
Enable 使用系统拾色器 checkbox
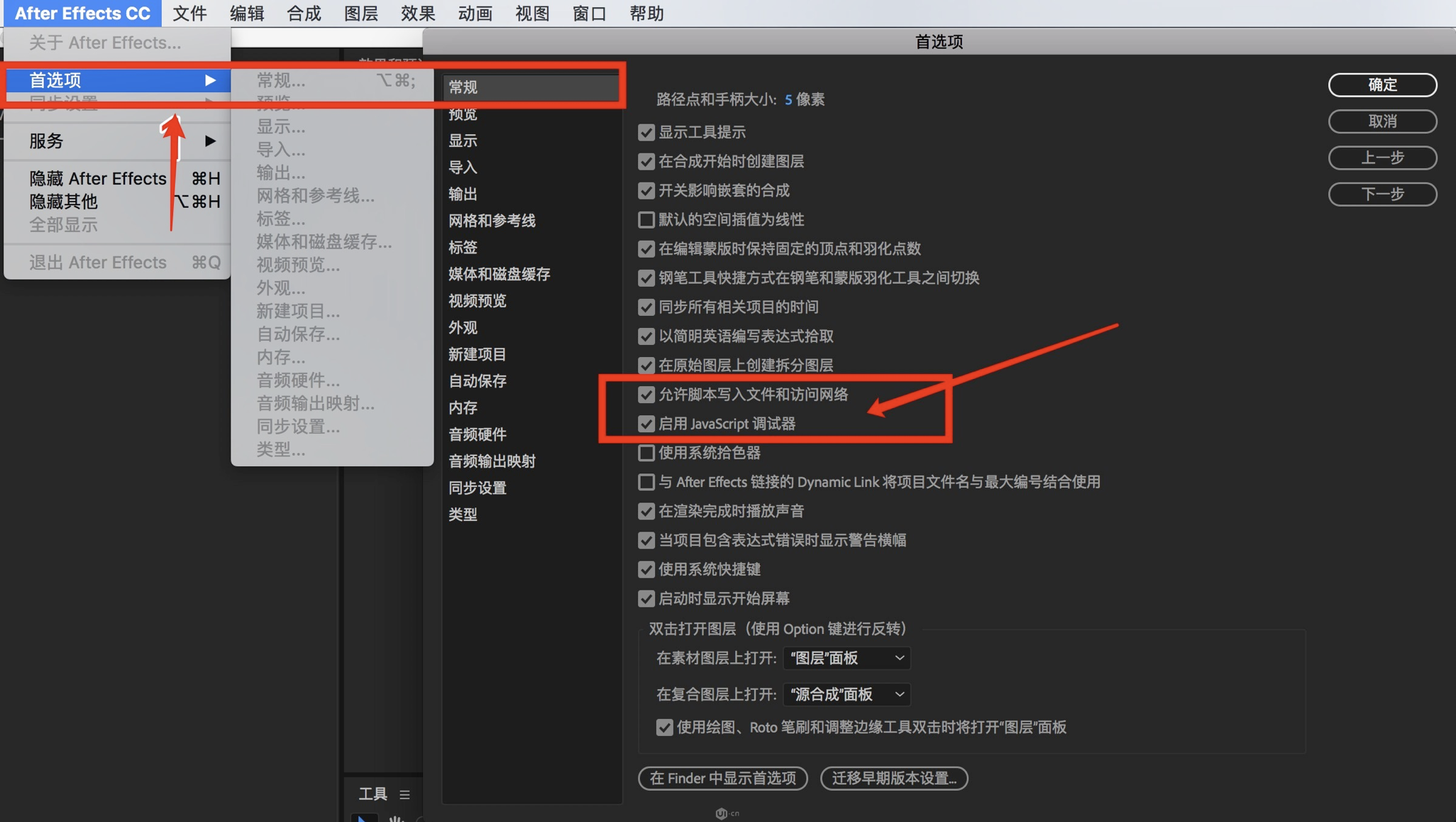coord(646,453)
